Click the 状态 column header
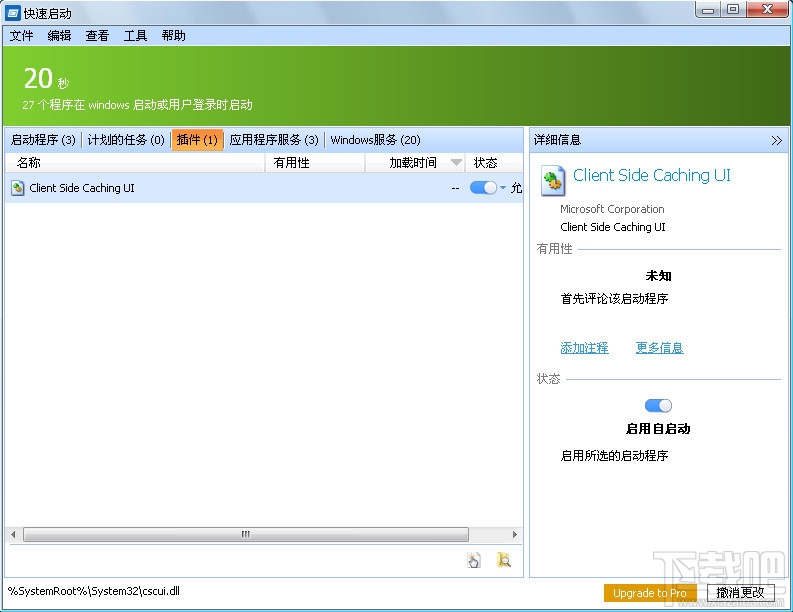Image resolution: width=793 pixels, height=612 pixels. tap(494, 163)
